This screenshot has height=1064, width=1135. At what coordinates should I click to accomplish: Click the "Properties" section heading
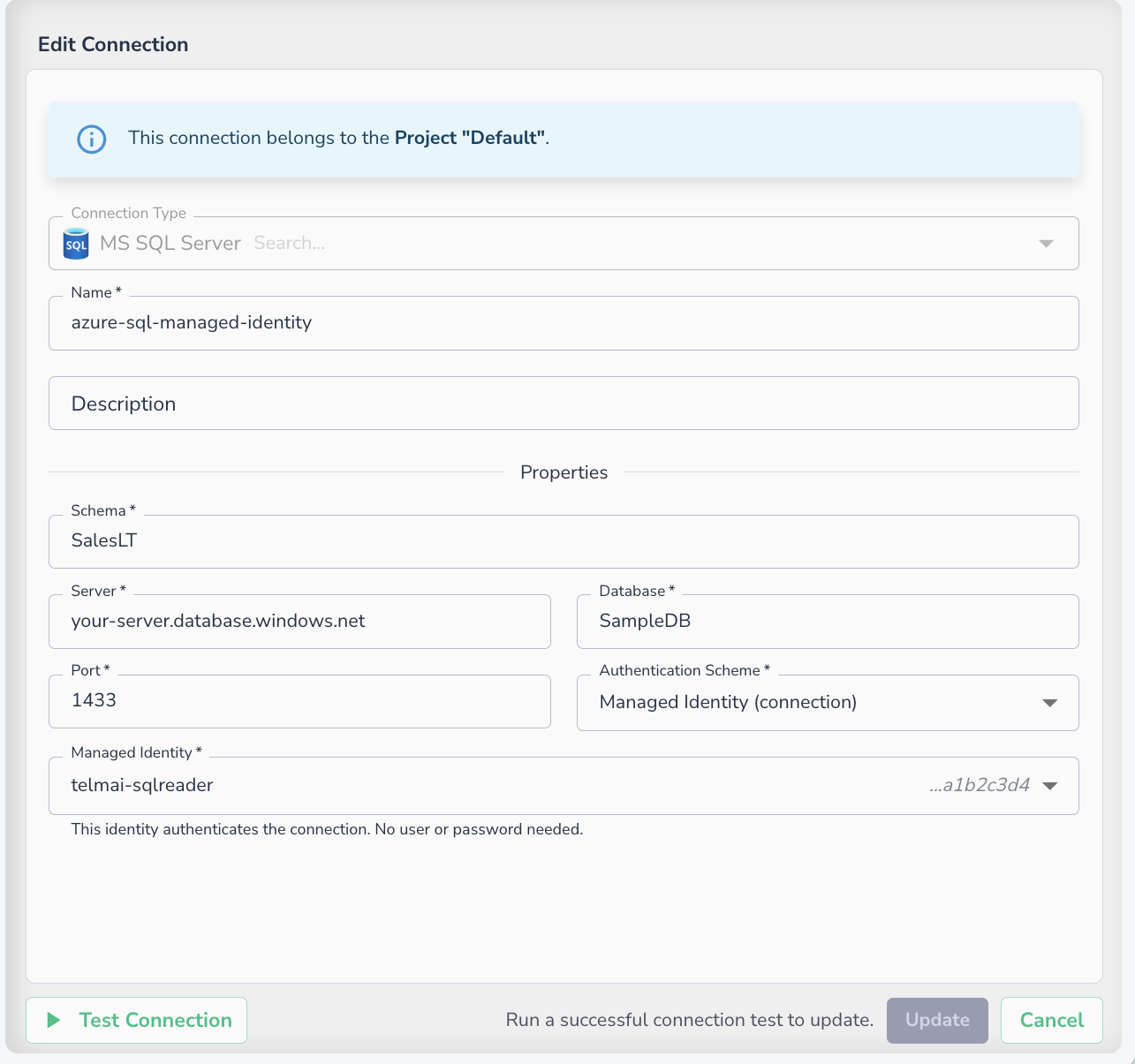564,472
